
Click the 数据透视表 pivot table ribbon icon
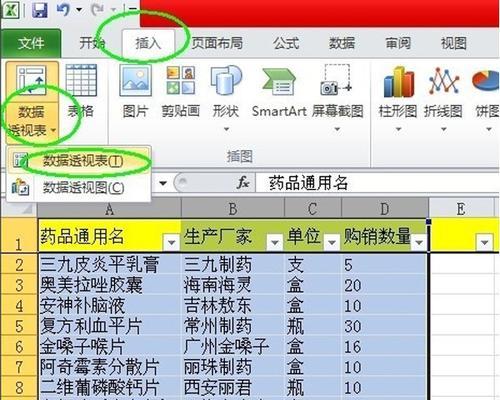tap(32, 81)
